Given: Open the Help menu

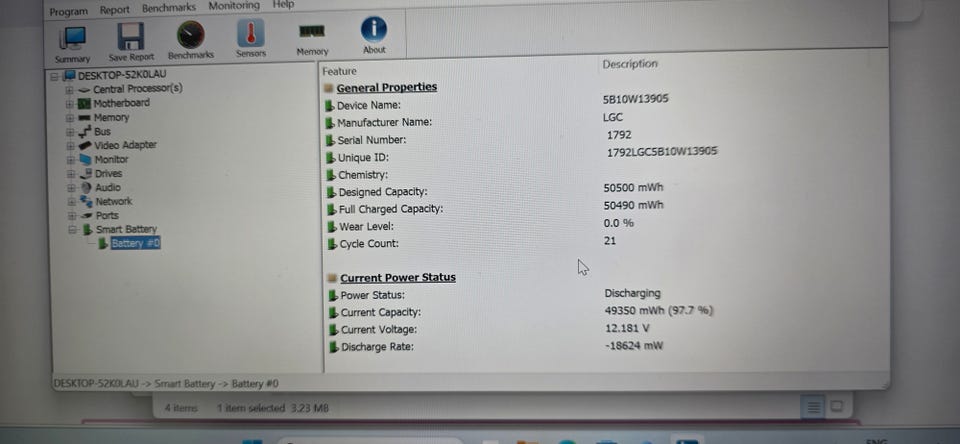Looking at the screenshot, I should (x=283, y=4).
